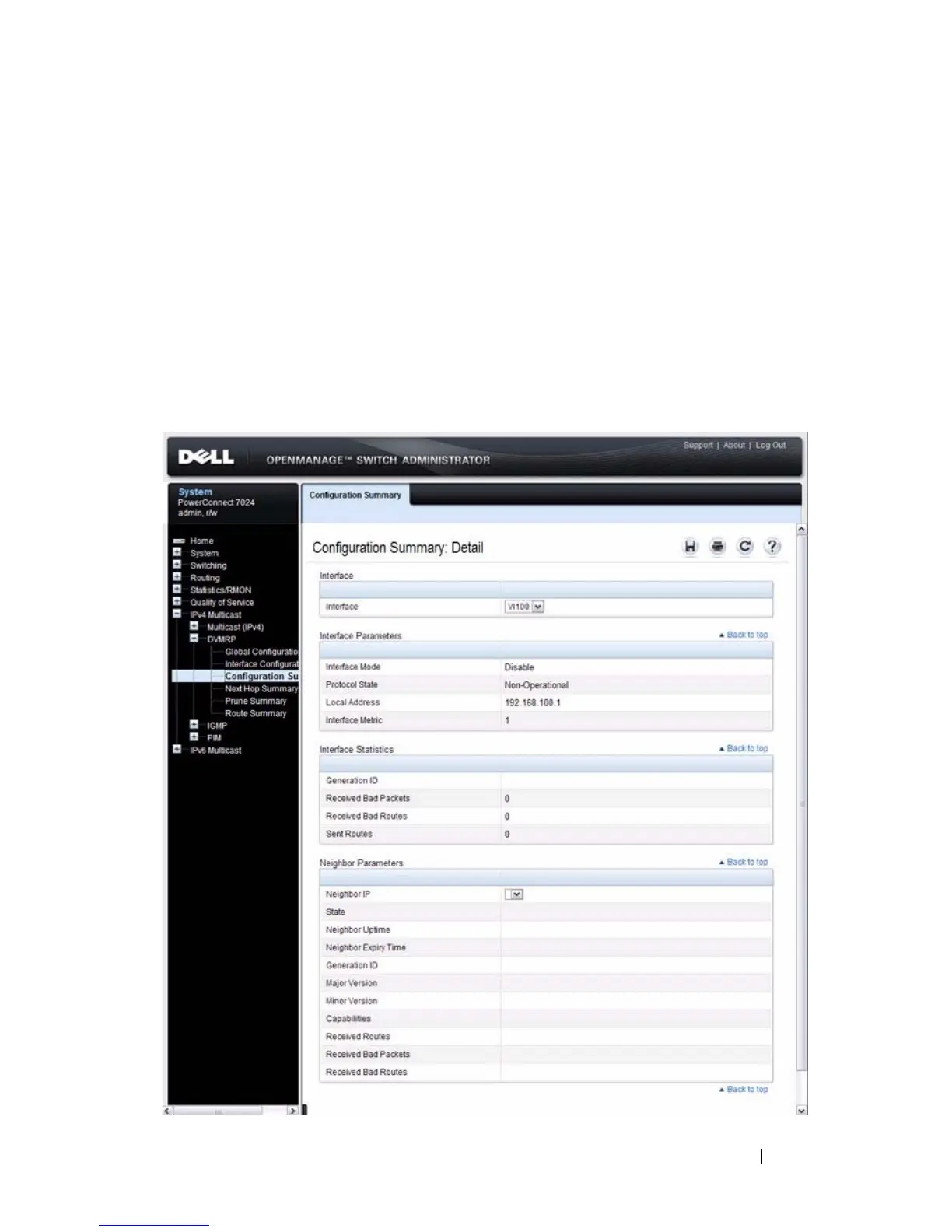This screenshot has width=952, height=1232.
Task: Click the Non-Operational protocol state value
Action: pos(536,685)
